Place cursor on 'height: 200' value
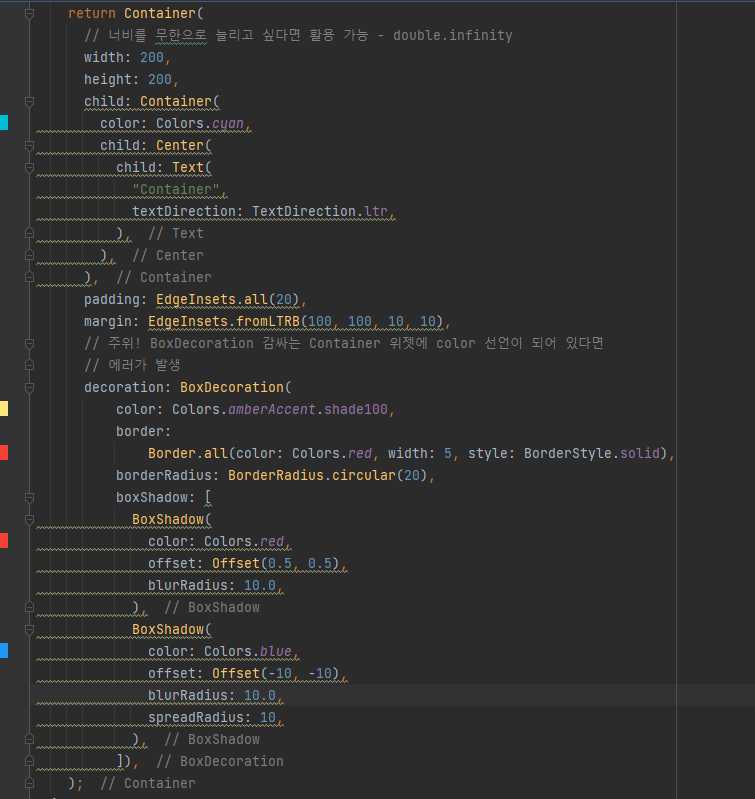The height and width of the screenshot is (799, 755). point(160,79)
